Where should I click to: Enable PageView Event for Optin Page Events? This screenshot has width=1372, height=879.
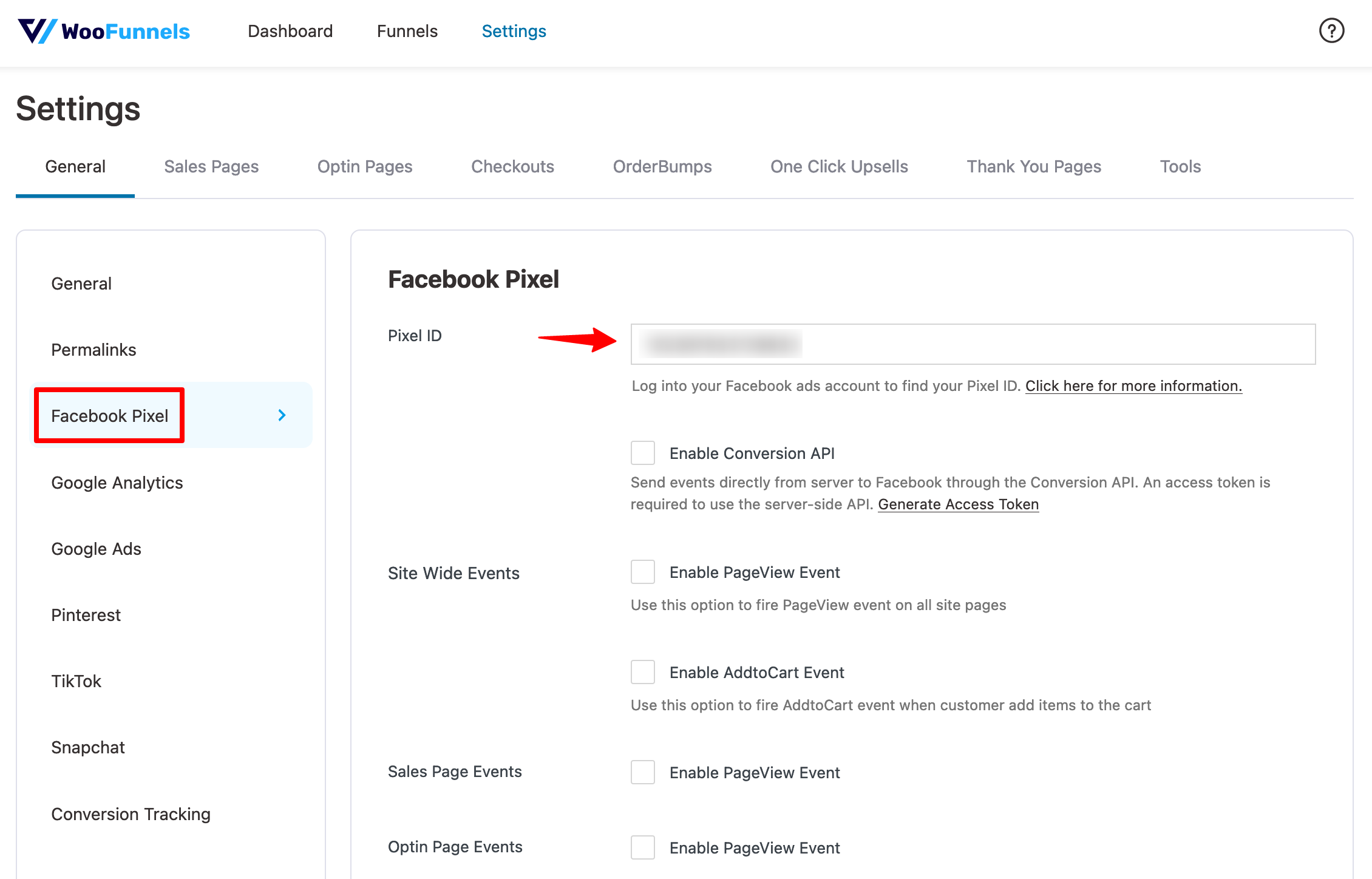[642, 847]
